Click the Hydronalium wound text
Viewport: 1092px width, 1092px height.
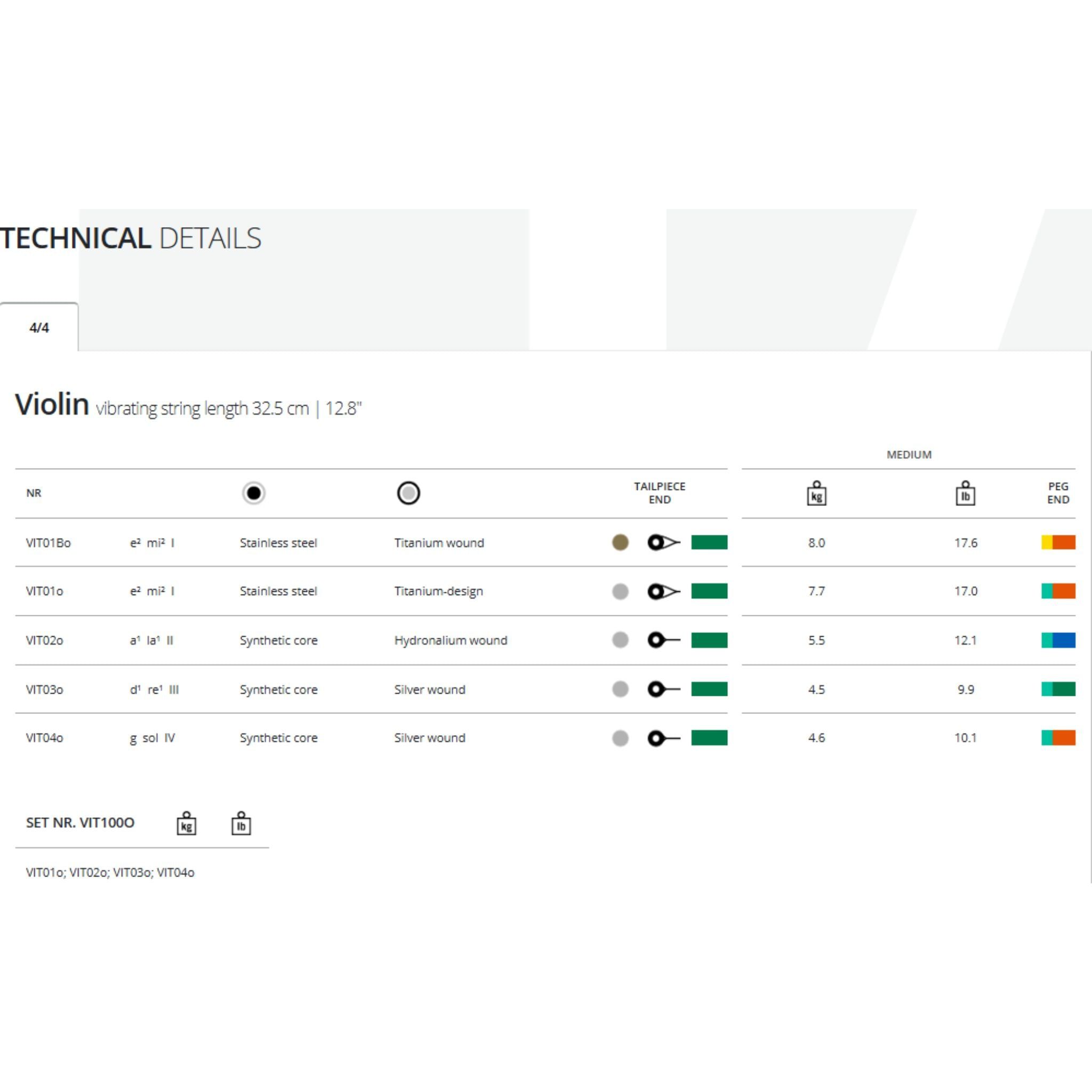(x=451, y=640)
